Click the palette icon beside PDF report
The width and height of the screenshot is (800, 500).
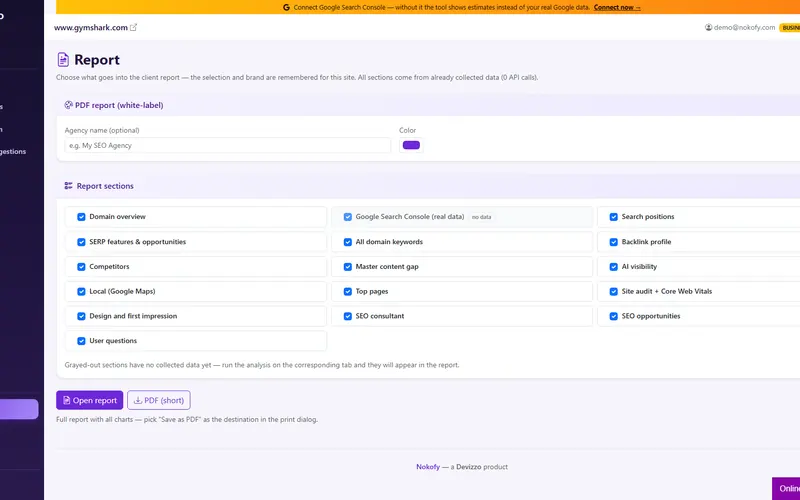click(x=68, y=105)
